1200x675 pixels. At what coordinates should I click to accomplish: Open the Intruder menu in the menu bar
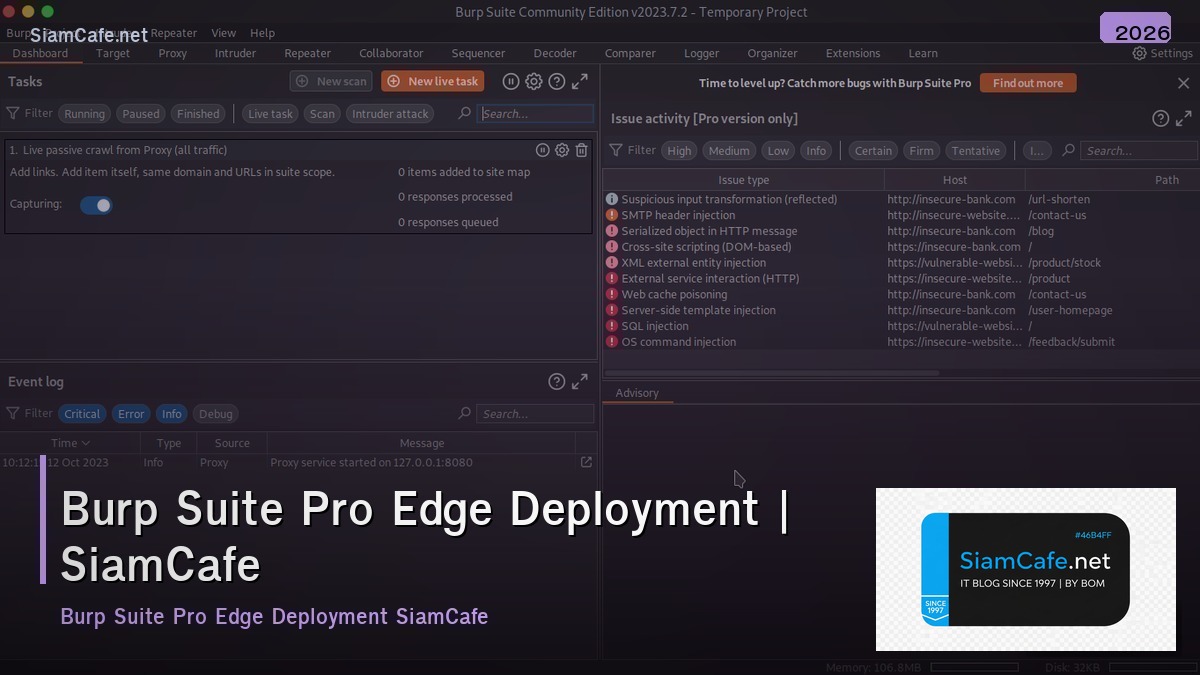(x=120, y=32)
